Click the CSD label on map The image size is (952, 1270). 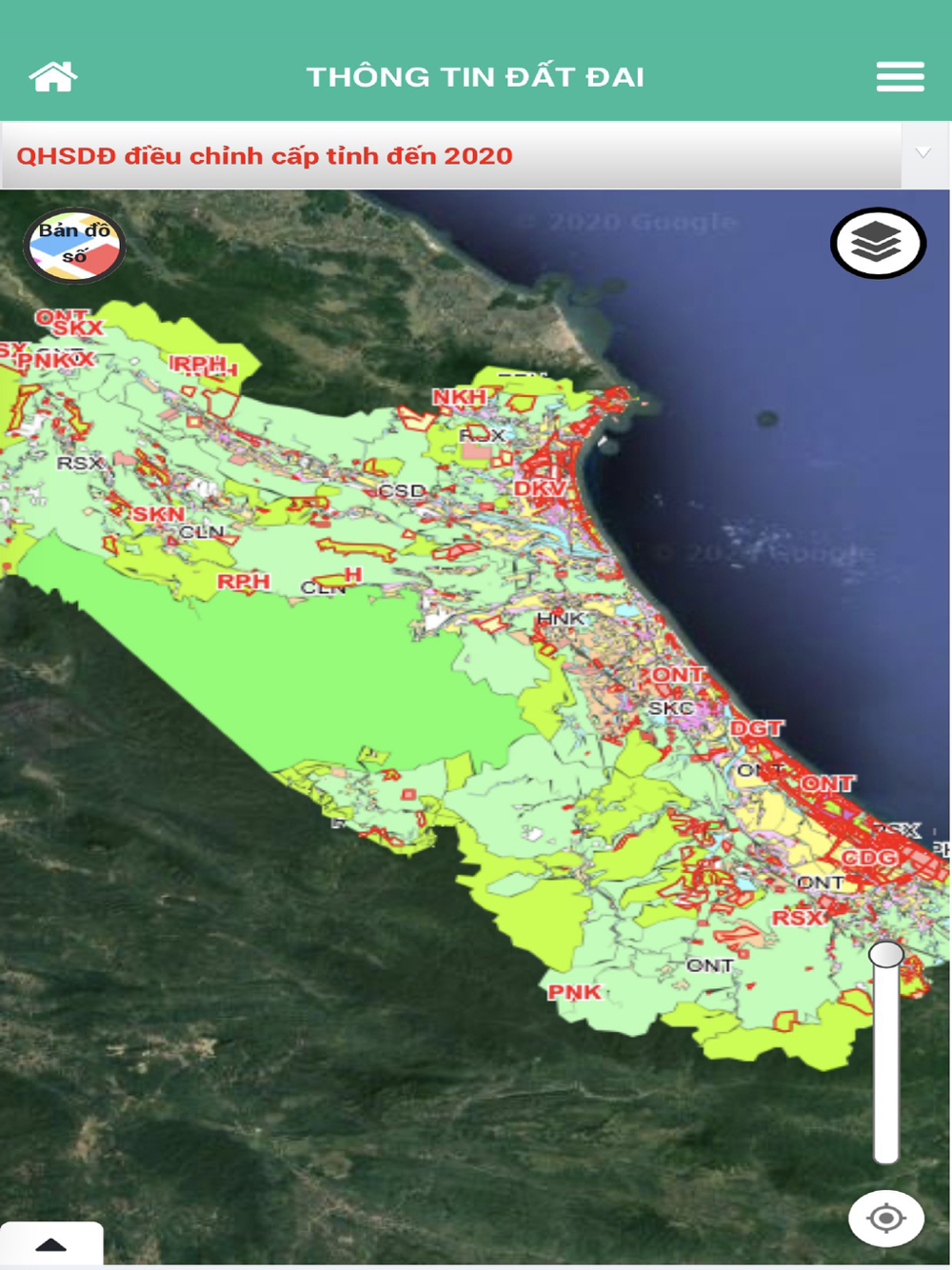pos(402,491)
